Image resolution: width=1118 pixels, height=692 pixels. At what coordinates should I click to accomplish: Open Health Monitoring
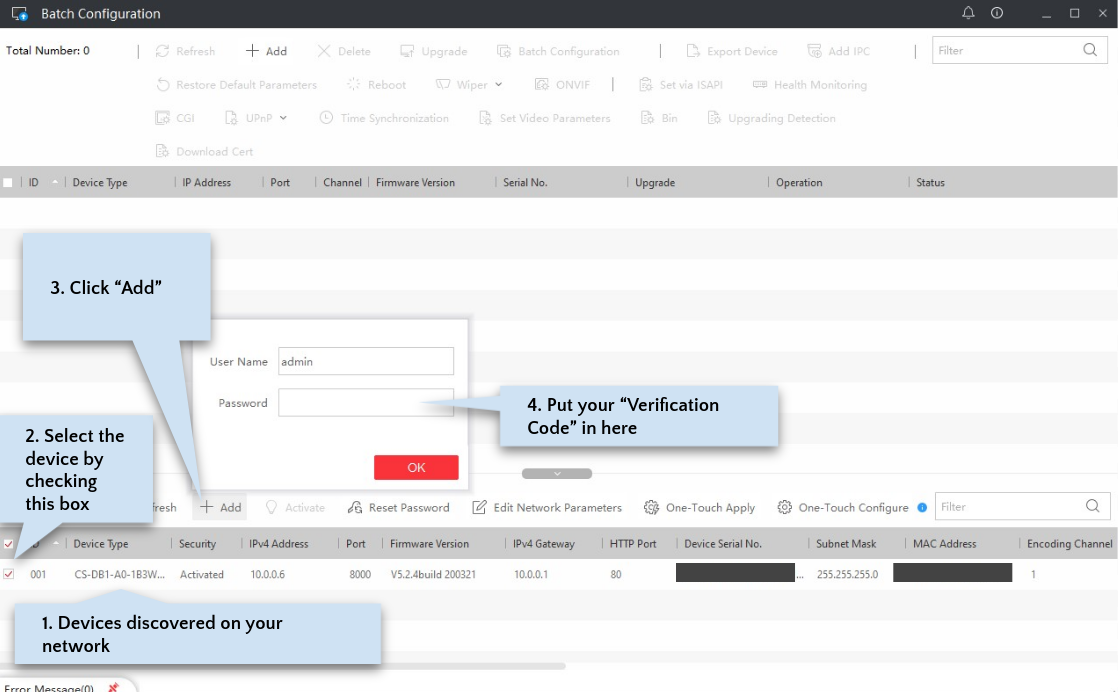810,84
